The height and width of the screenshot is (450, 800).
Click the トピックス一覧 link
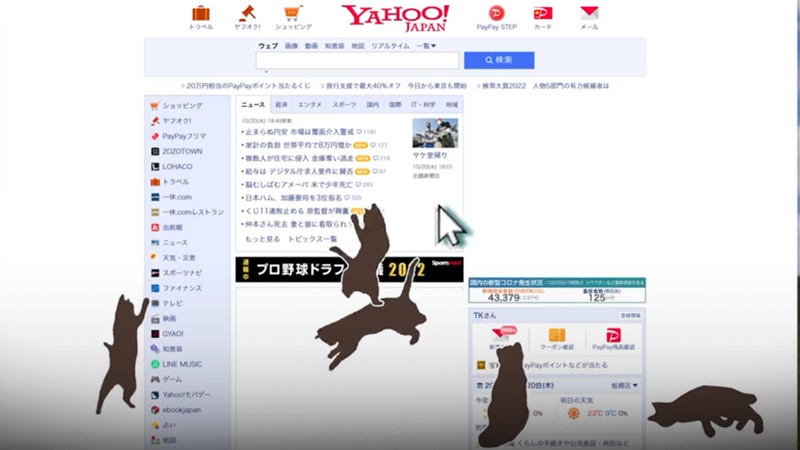click(312, 239)
